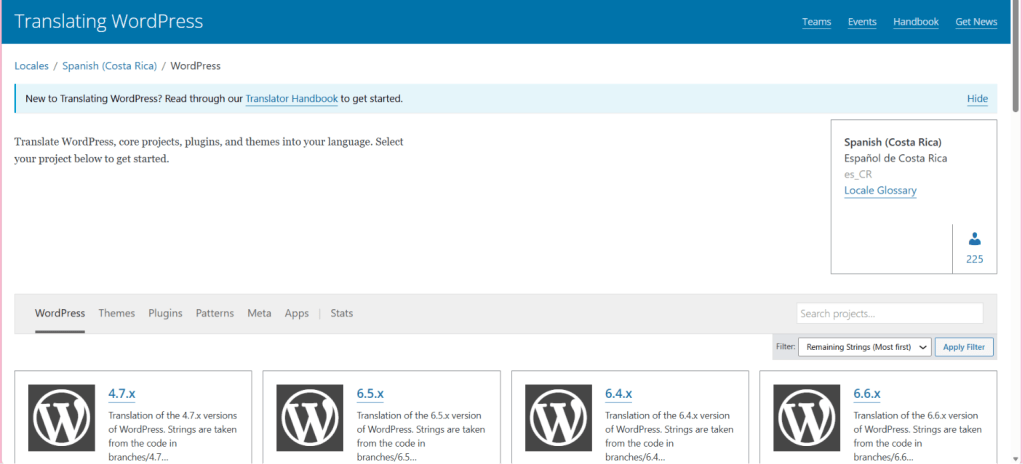The height and width of the screenshot is (464, 1023).
Task: Open the 6.4.x project link
Action: [x=618, y=394]
